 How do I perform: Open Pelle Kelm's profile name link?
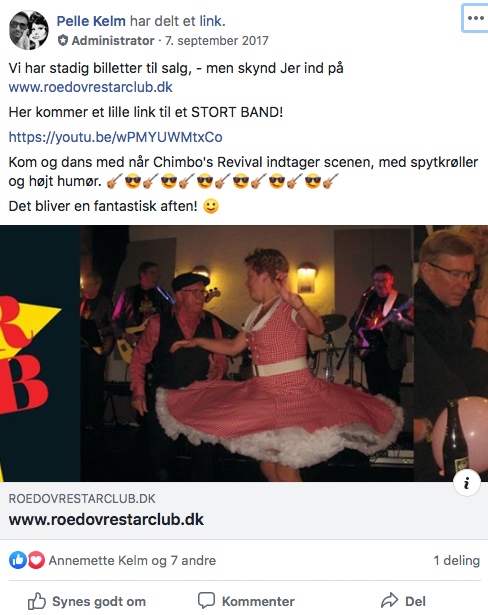coord(91,21)
